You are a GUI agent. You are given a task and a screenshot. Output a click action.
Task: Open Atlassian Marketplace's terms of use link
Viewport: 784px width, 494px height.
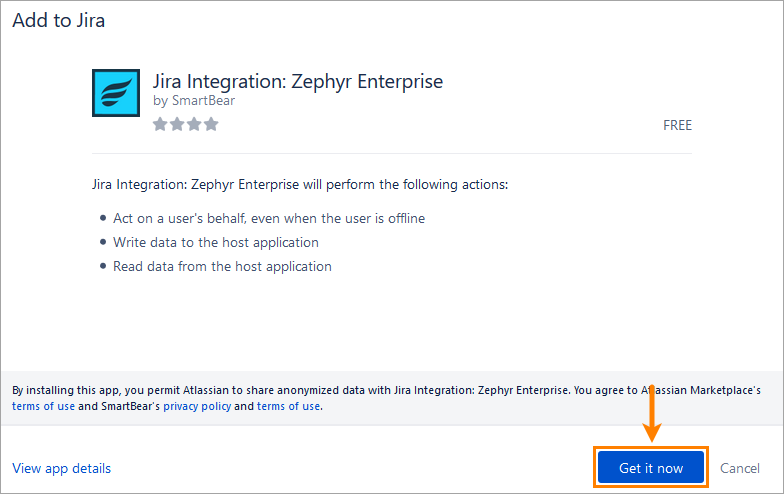pyautogui.click(x=43, y=406)
